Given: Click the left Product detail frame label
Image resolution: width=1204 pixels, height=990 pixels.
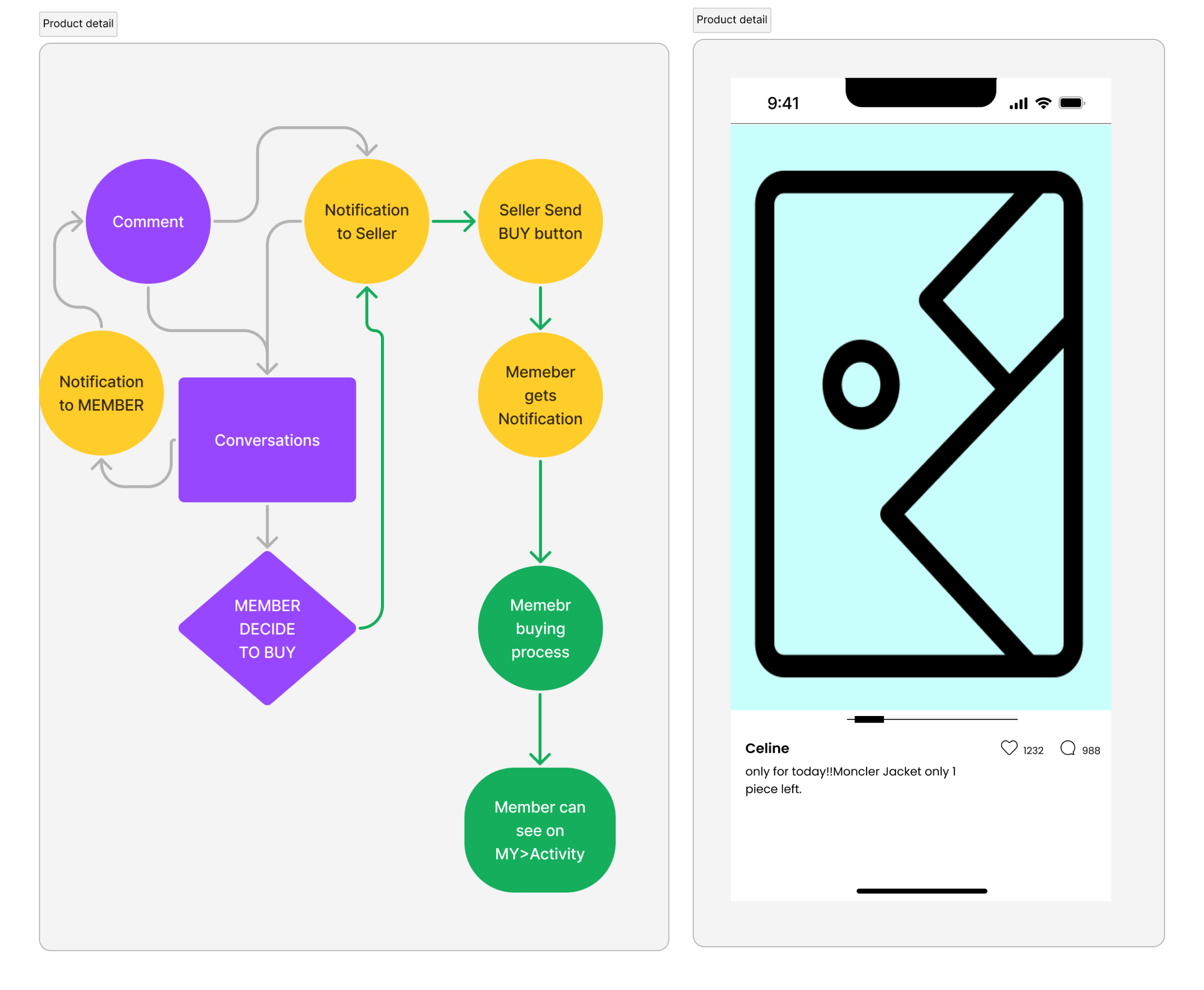Looking at the screenshot, I should tap(78, 23).
